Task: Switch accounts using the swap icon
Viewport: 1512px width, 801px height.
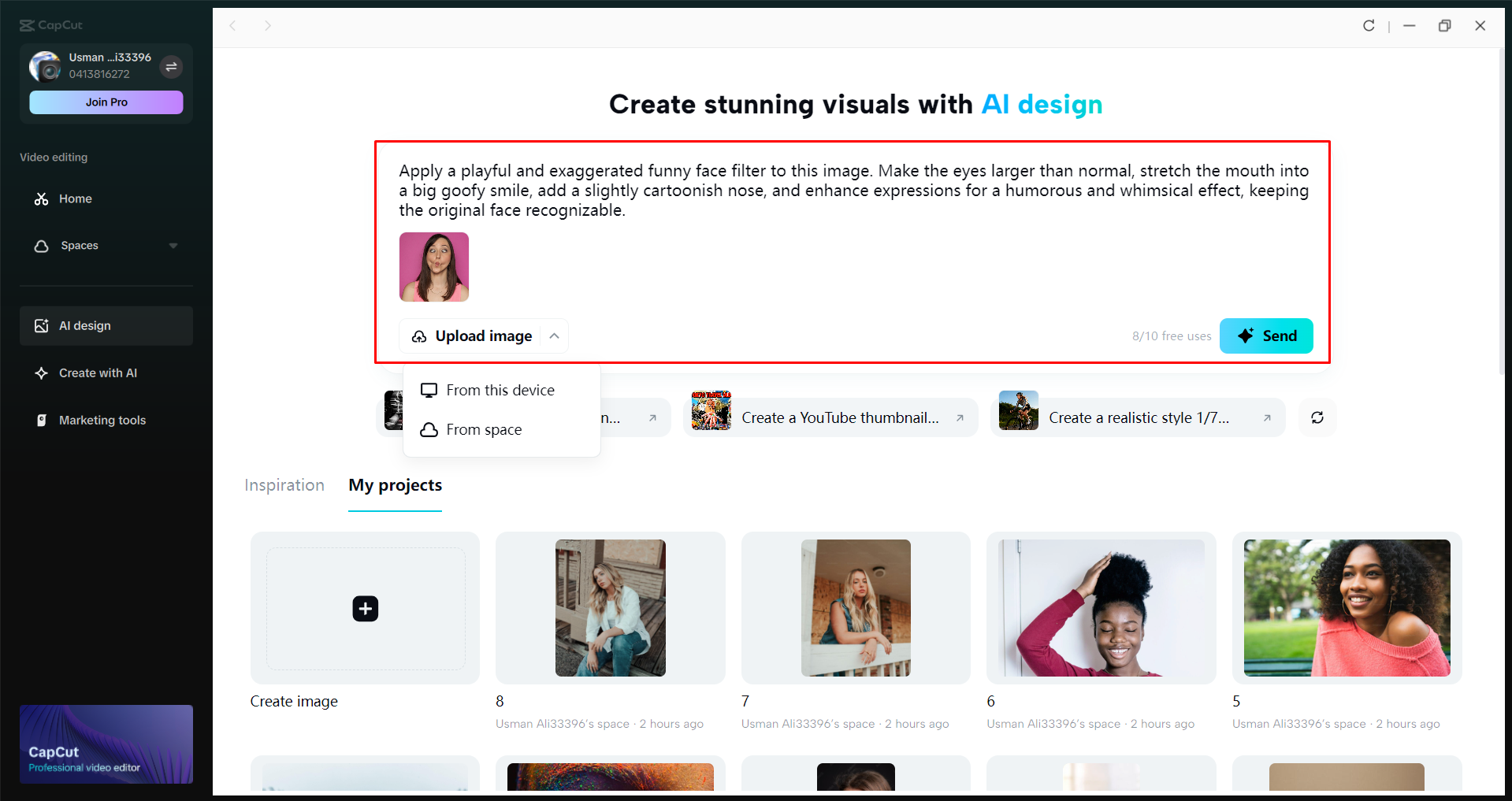Action: 171,67
